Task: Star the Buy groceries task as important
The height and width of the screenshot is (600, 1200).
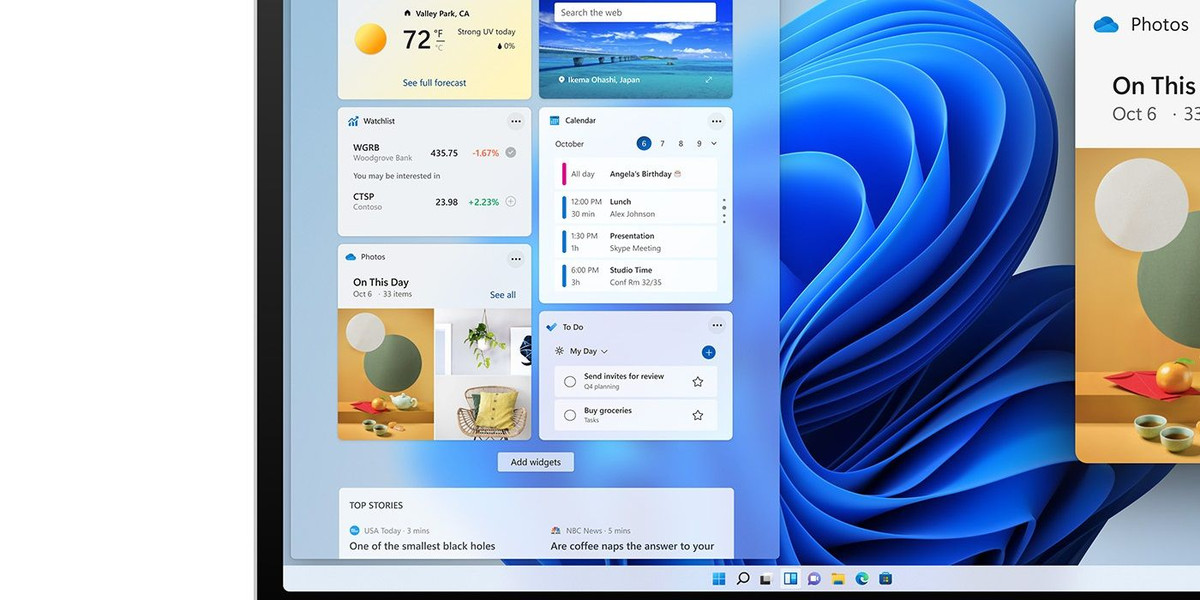Action: pyautogui.click(x=697, y=413)
